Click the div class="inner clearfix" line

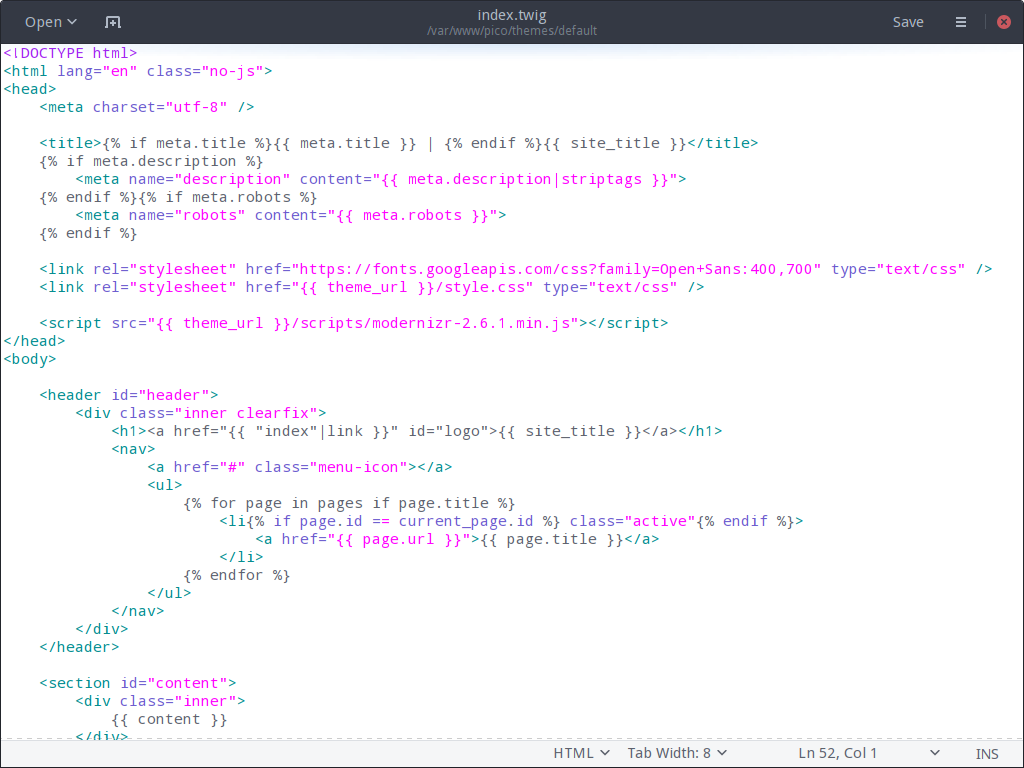pos(200,413)
